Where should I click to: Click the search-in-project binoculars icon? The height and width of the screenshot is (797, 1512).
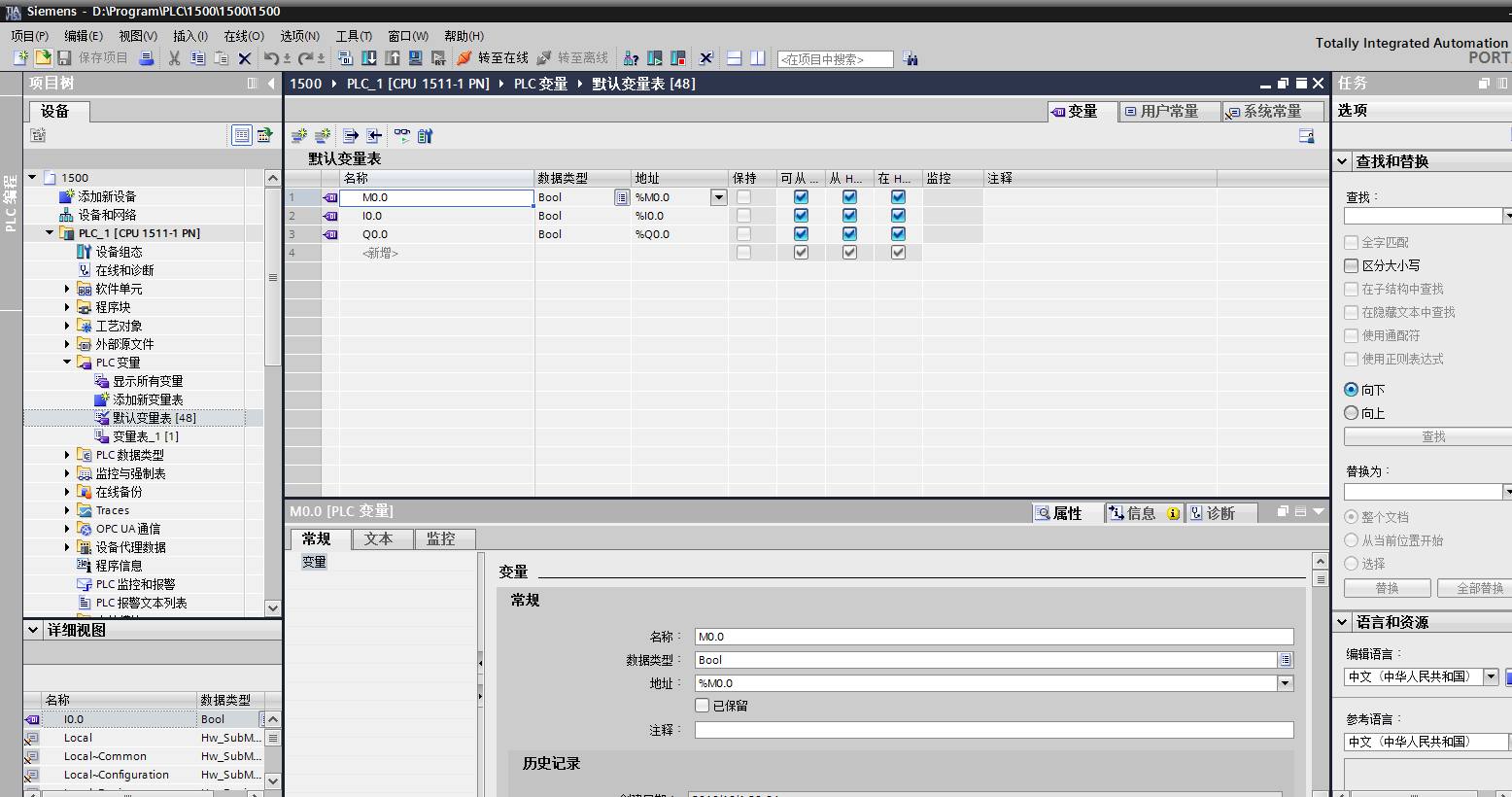click(911, 58)
